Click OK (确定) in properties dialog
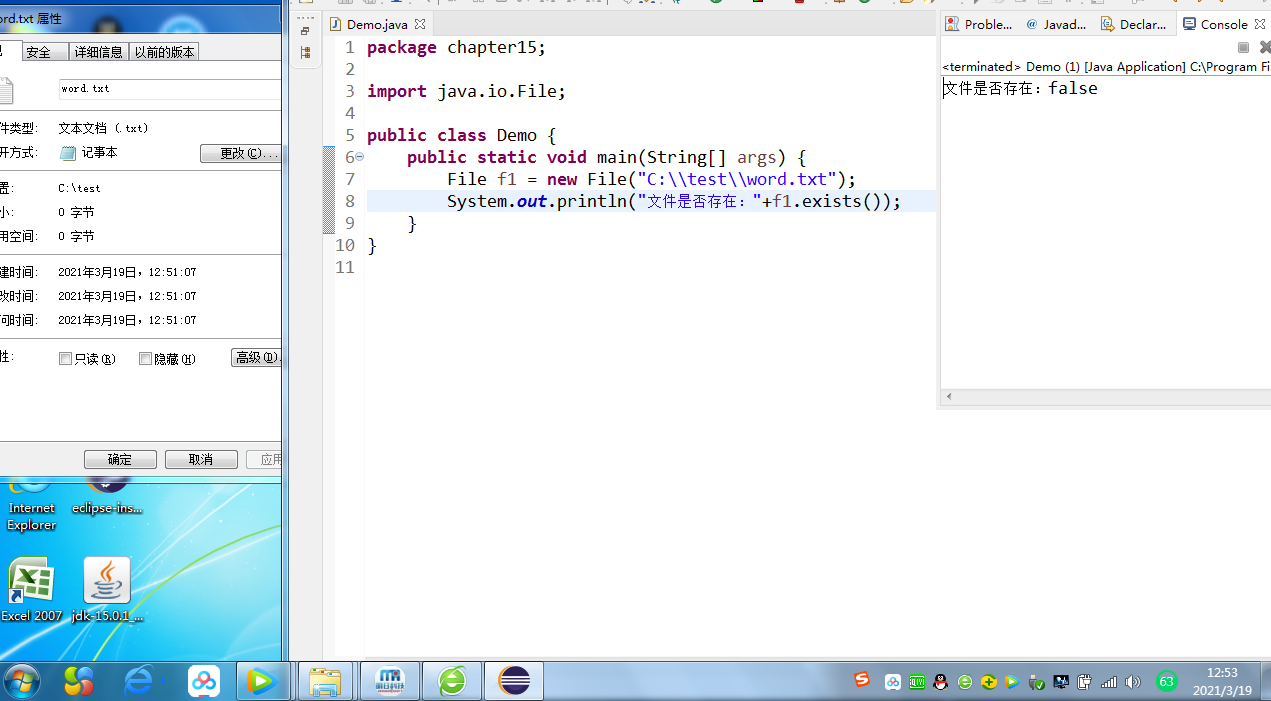 (x=120, y=460)
